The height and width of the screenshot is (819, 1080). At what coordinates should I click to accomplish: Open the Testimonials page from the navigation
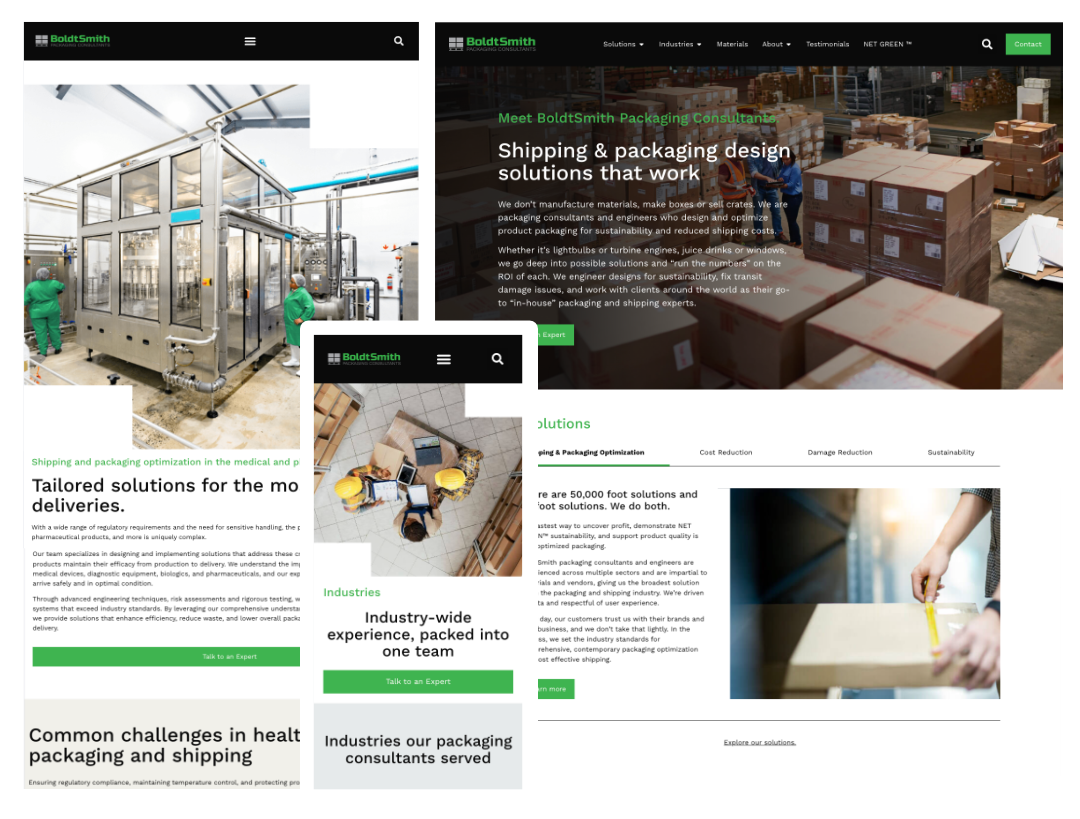(x=827, y=44)
